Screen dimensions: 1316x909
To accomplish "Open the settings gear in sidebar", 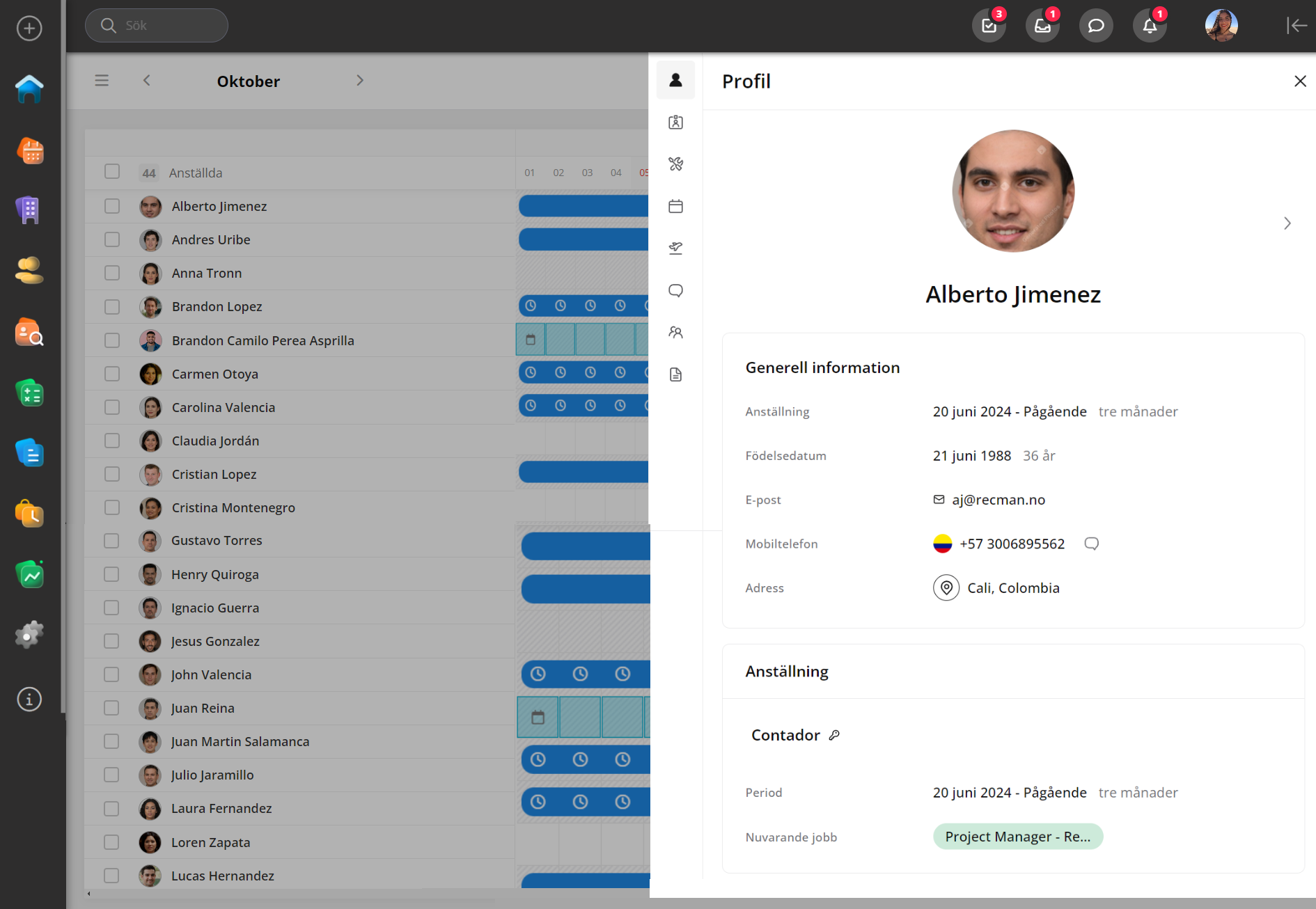I will [29, 634].
